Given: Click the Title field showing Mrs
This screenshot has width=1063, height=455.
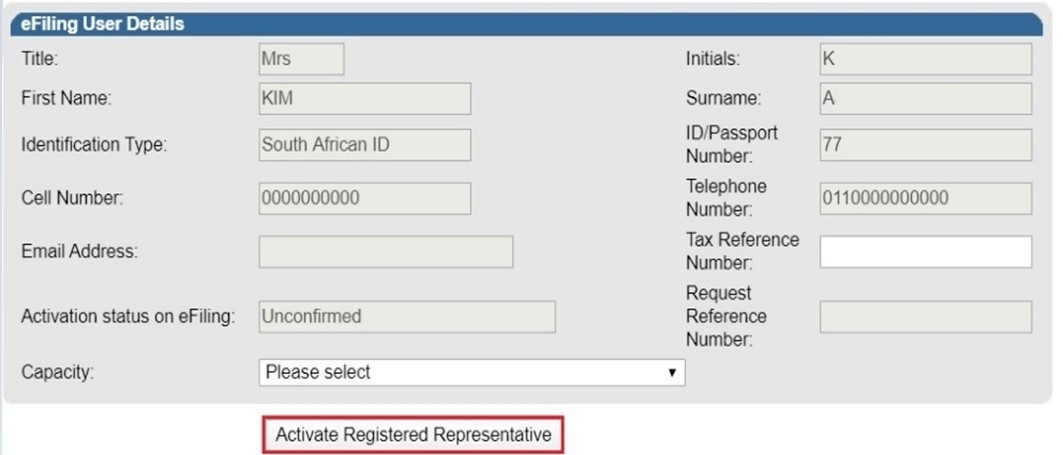Looking at the screenshot, I should (x=301, y=59).
